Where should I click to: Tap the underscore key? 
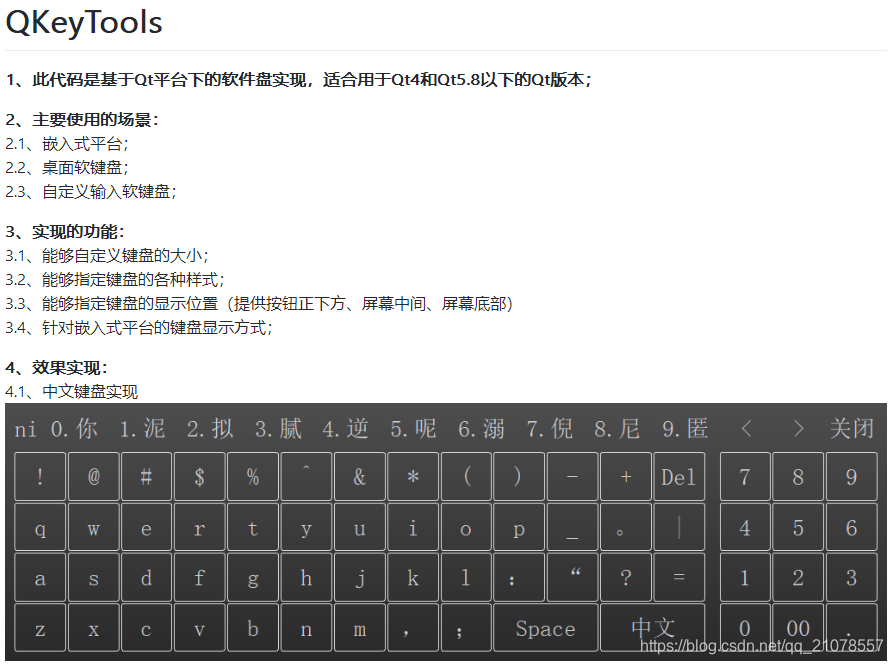coord(572,527)
